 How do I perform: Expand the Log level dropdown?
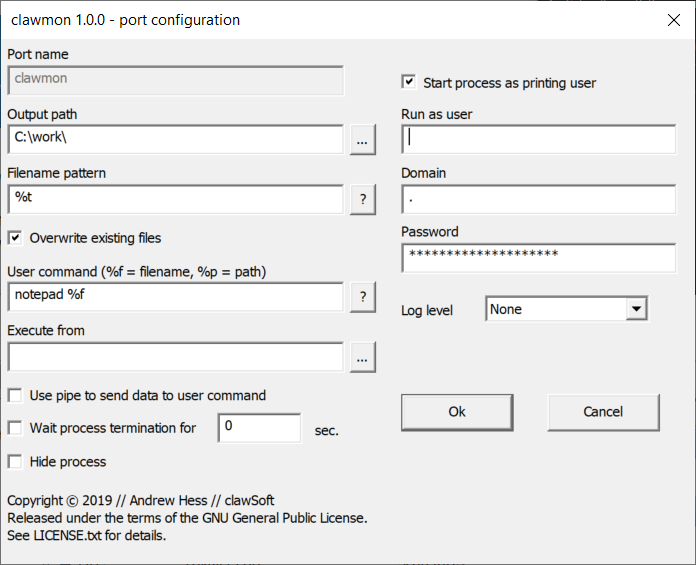point(636,309)
